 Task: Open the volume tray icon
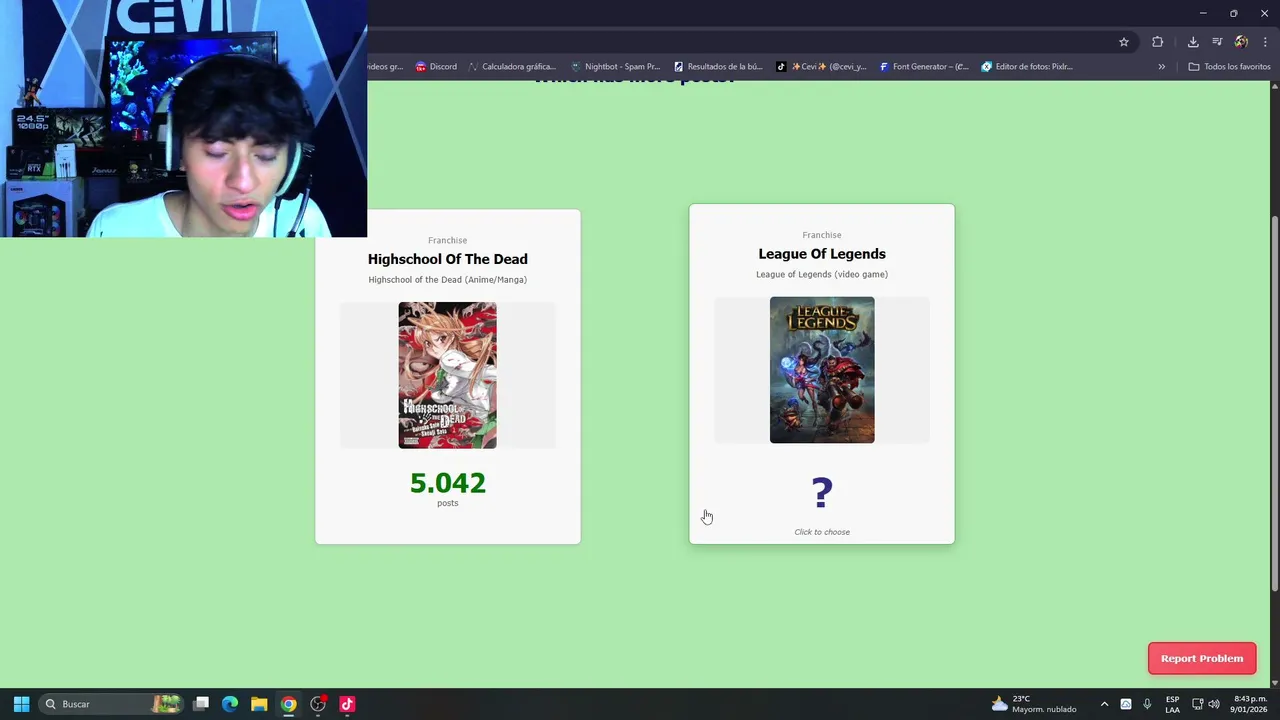(1214, 704)
